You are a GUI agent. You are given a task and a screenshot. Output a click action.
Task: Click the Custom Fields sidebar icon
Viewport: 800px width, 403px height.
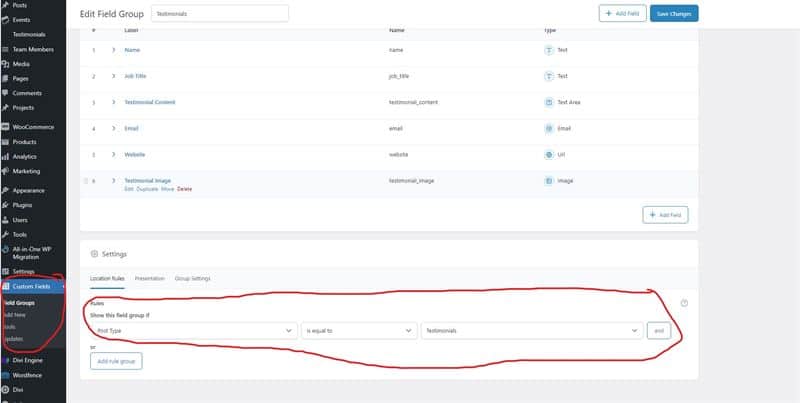[6, 287]
